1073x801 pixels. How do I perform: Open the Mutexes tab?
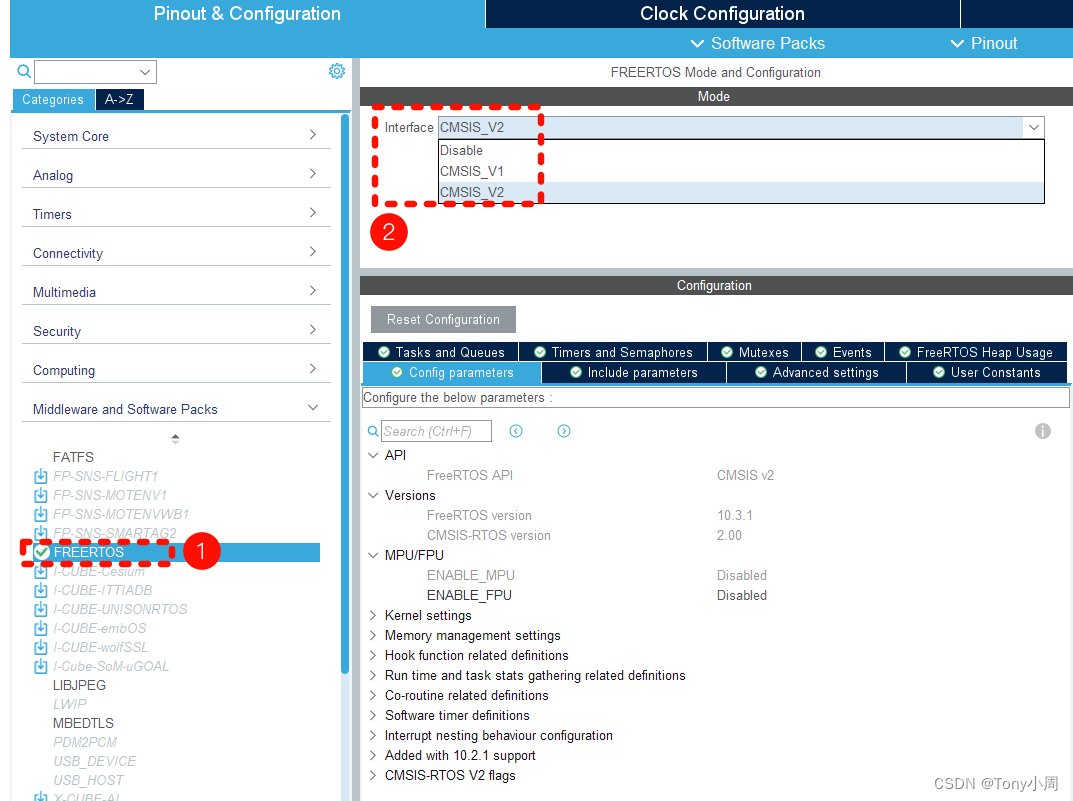754,352
